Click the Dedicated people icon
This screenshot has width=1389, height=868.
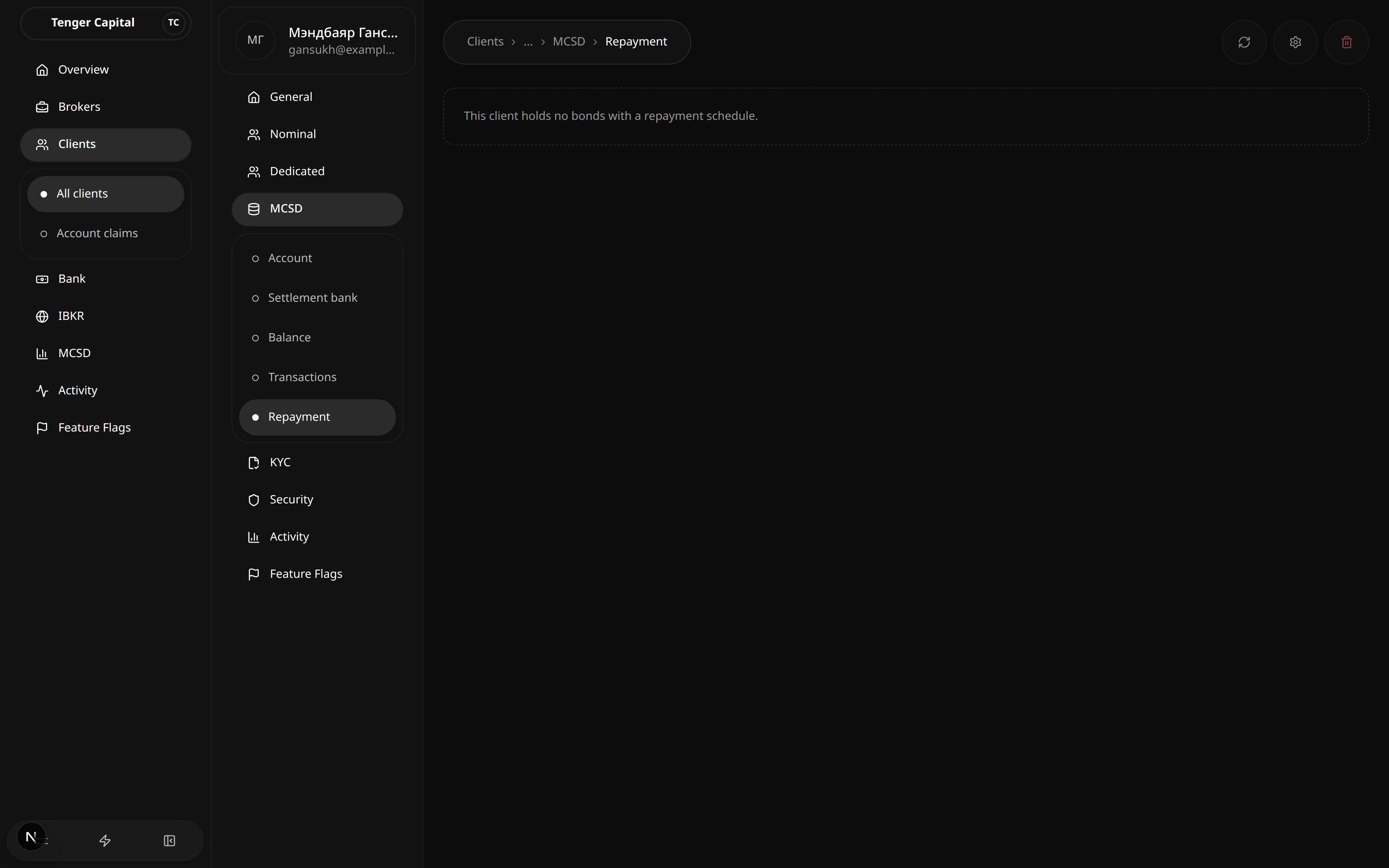click(x=254, y=172)
